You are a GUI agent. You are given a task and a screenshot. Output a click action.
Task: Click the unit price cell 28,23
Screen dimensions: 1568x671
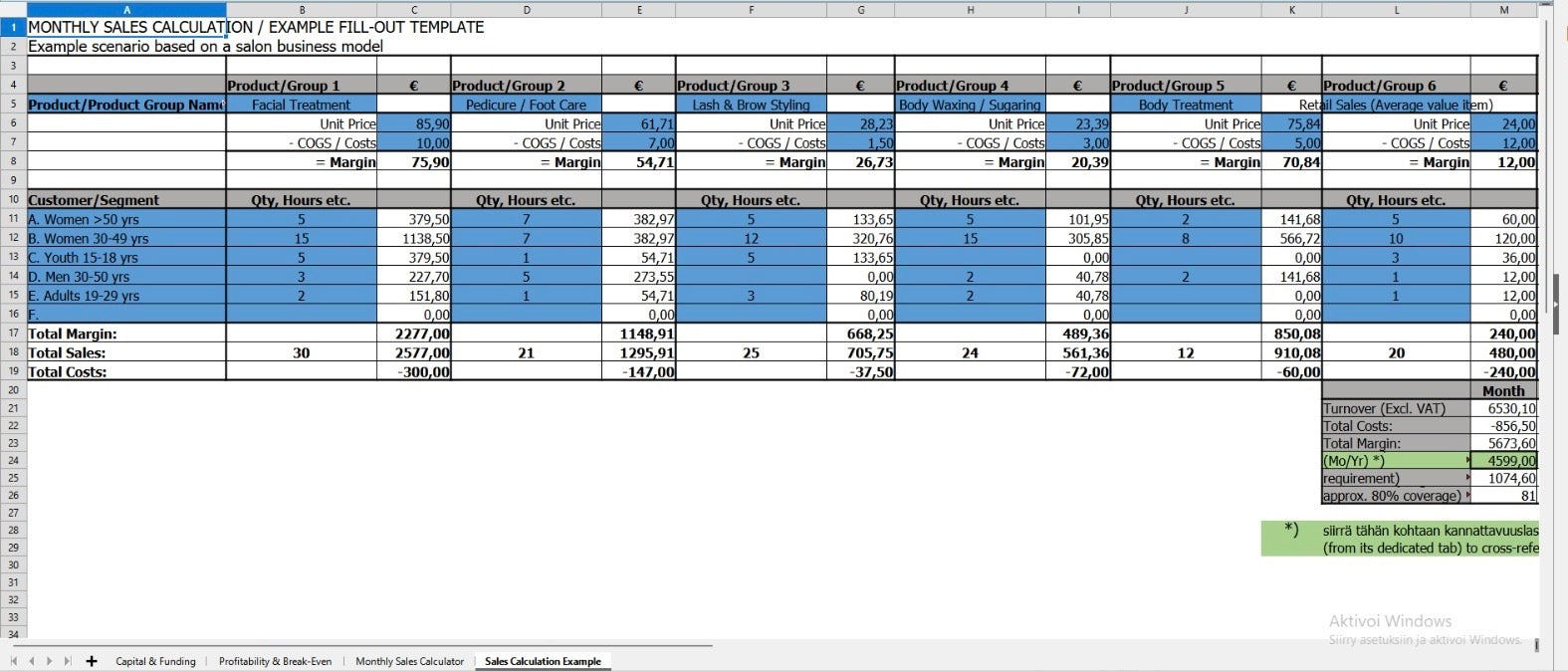(x=860, y=123)
